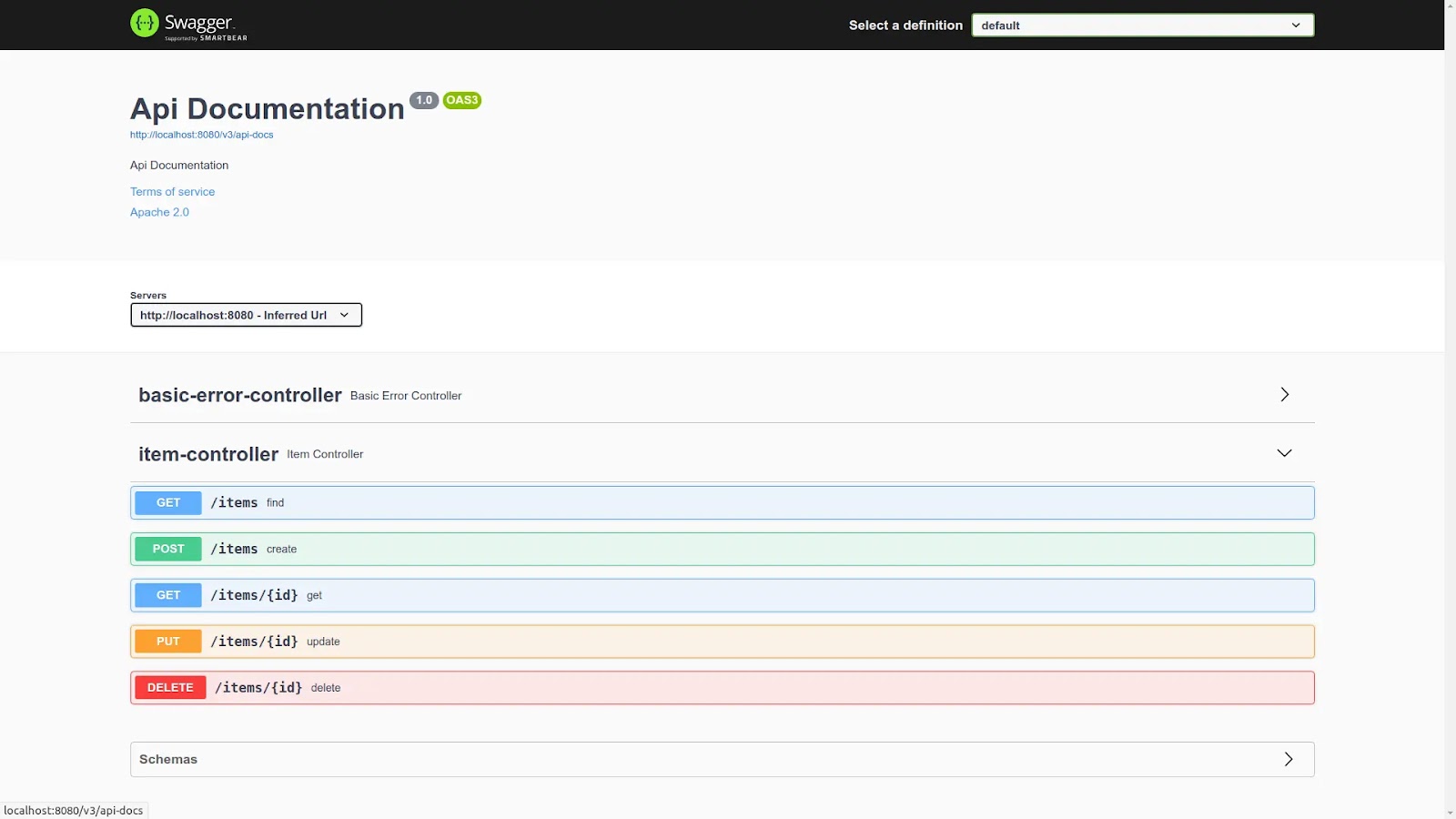Open the Apache 2.0 license link
Viewport: 1456px width, 819px height.
pos(159,212)
